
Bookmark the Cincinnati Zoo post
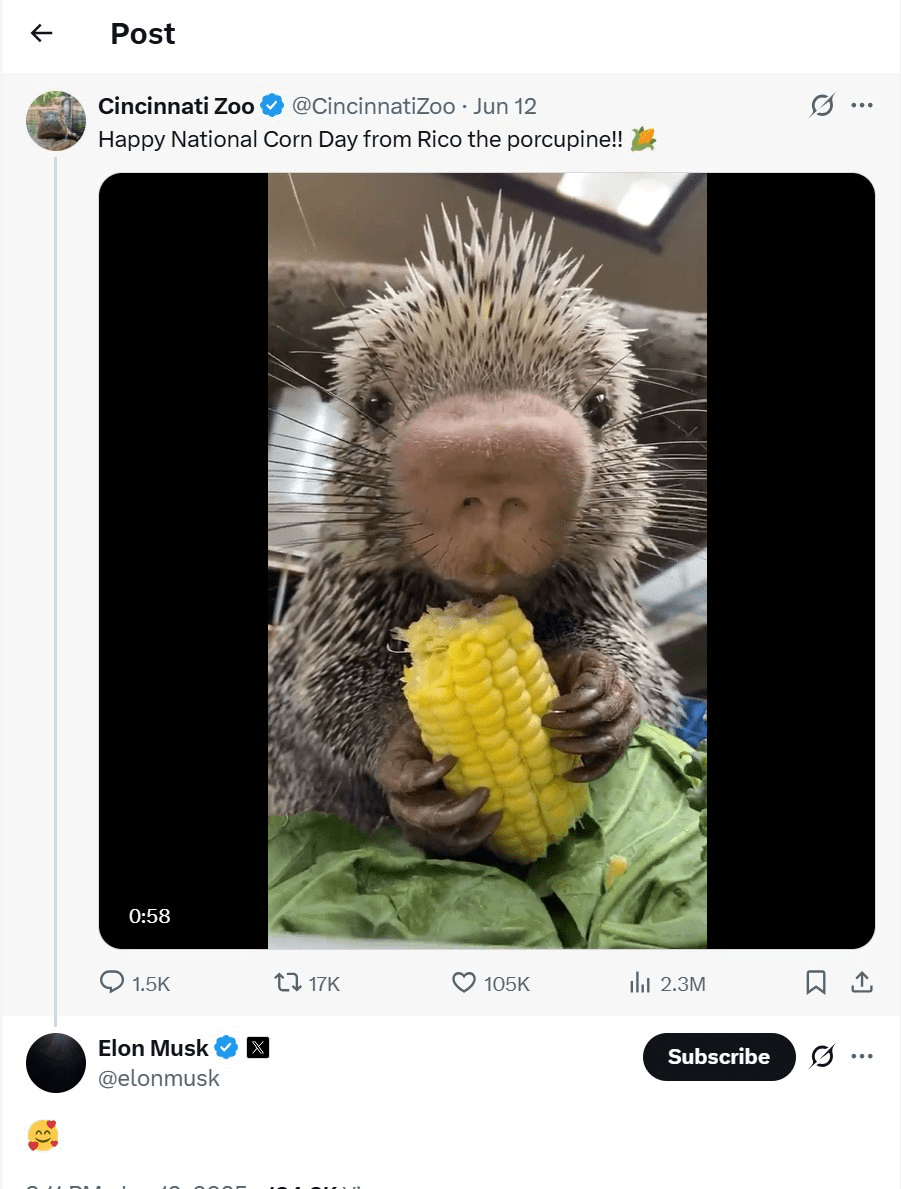point(815,983)
